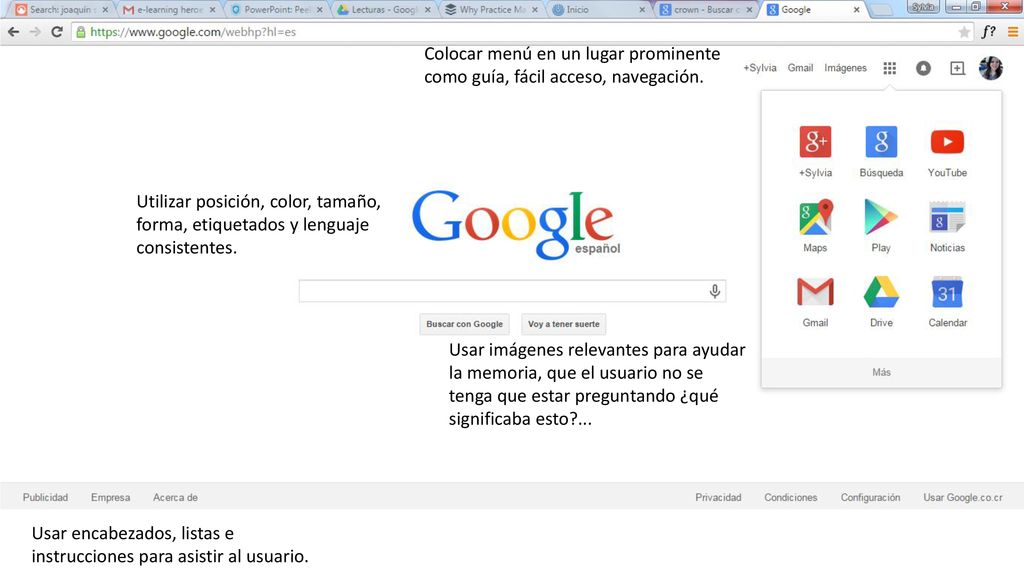Open Google Play from apps panel

881,217
